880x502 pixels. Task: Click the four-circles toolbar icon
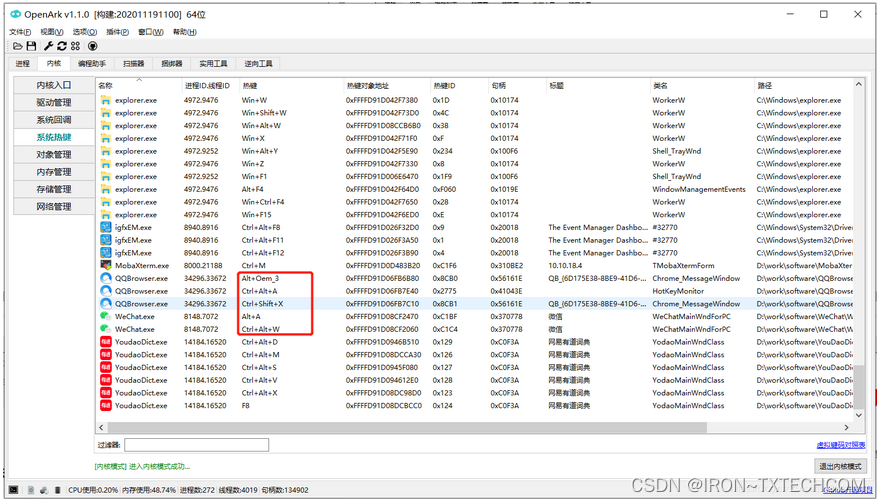[75, 46]
